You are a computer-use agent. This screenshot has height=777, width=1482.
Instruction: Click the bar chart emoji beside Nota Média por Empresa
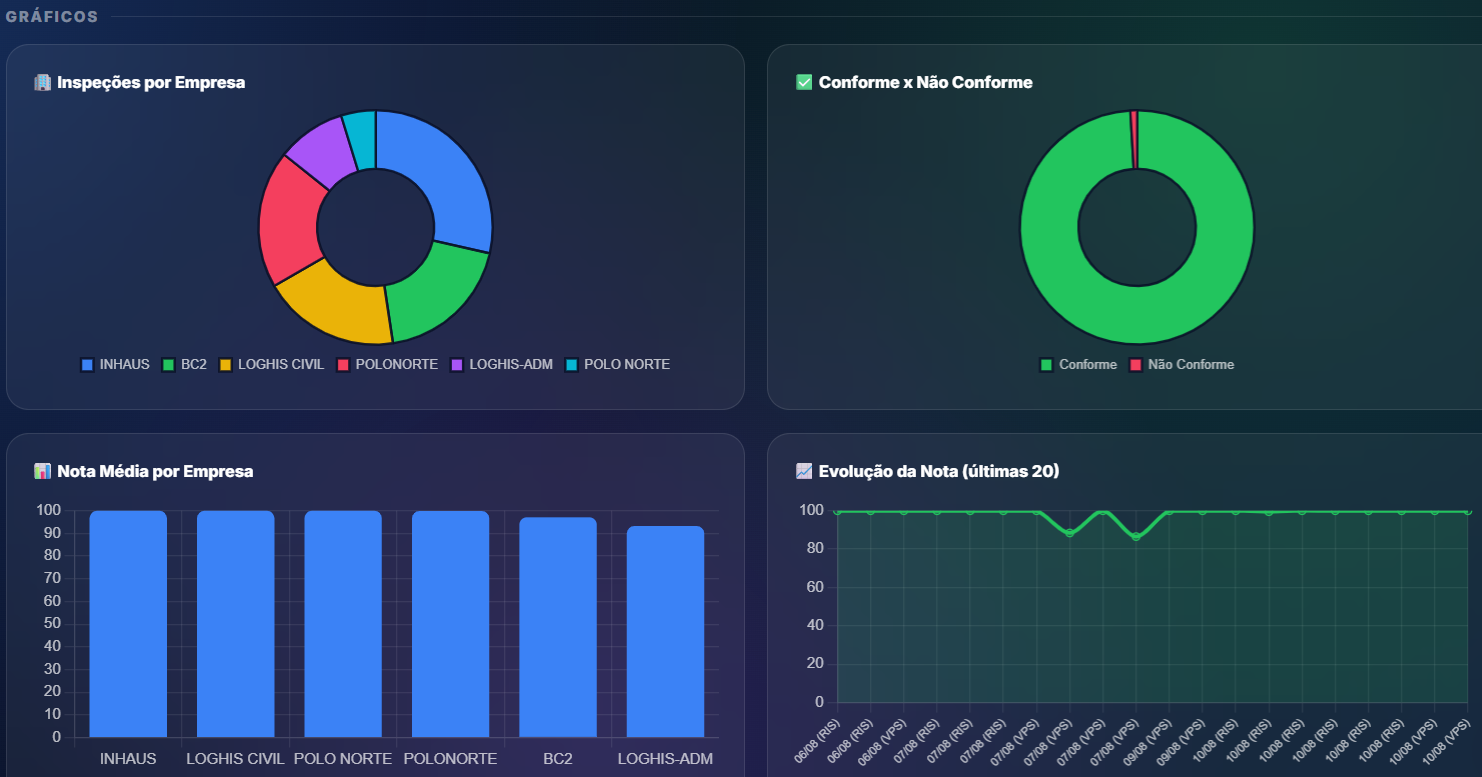[x=42, y=471]
